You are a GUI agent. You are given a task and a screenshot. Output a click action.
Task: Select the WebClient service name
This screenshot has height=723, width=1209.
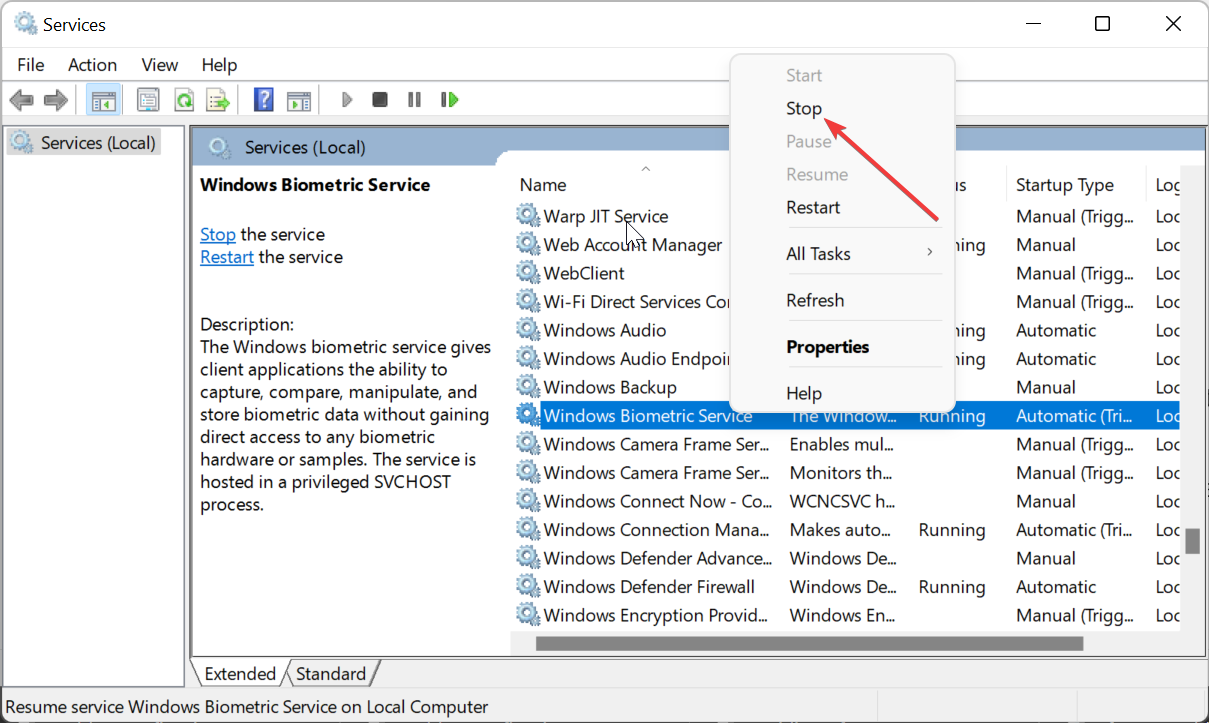(584, 272)
